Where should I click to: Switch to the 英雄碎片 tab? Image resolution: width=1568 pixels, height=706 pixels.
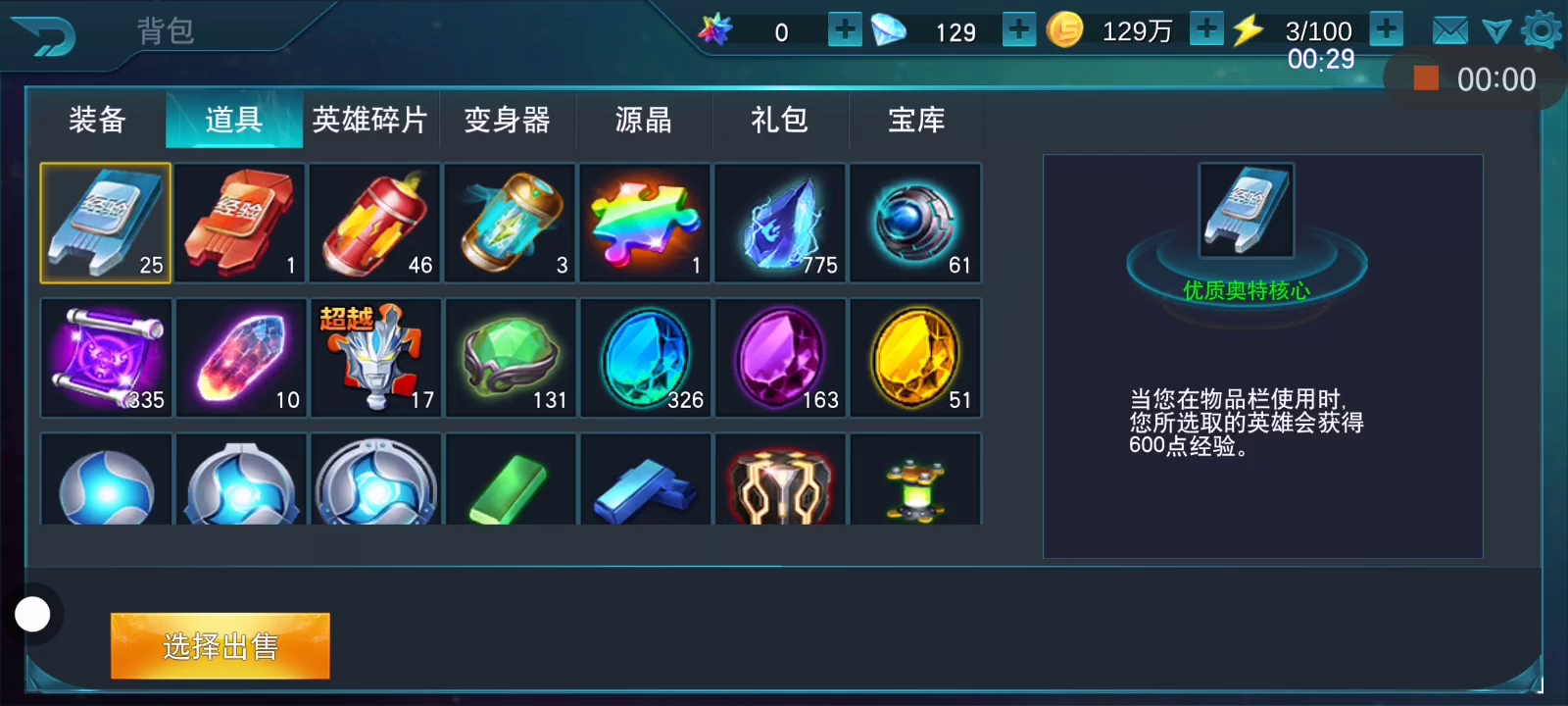370,120
